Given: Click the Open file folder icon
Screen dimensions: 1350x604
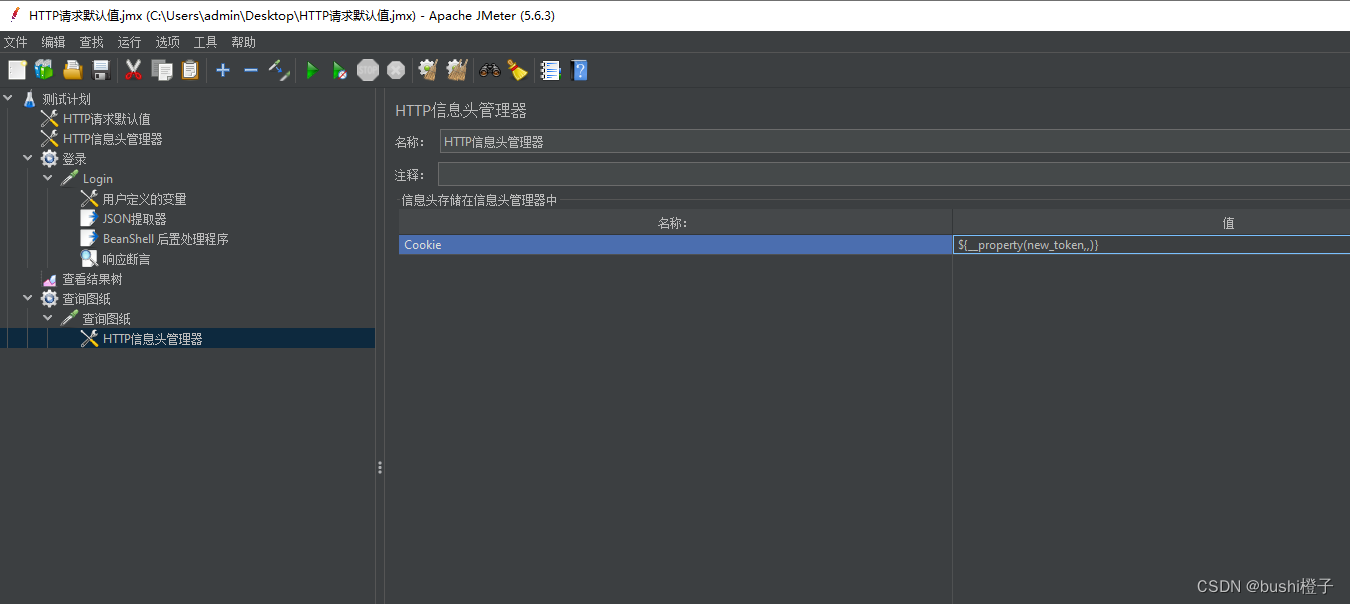Looking at the screenshot, I should (x=72, y=70).
